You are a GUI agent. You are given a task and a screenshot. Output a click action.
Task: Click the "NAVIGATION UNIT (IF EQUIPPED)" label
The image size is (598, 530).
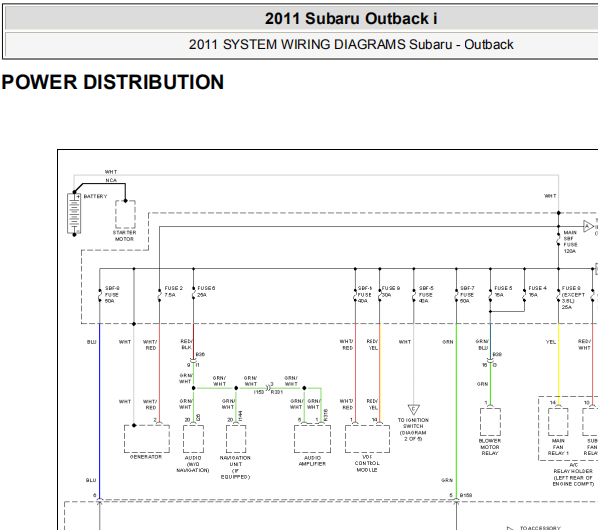pyautogui.click(x=235, y=467)
